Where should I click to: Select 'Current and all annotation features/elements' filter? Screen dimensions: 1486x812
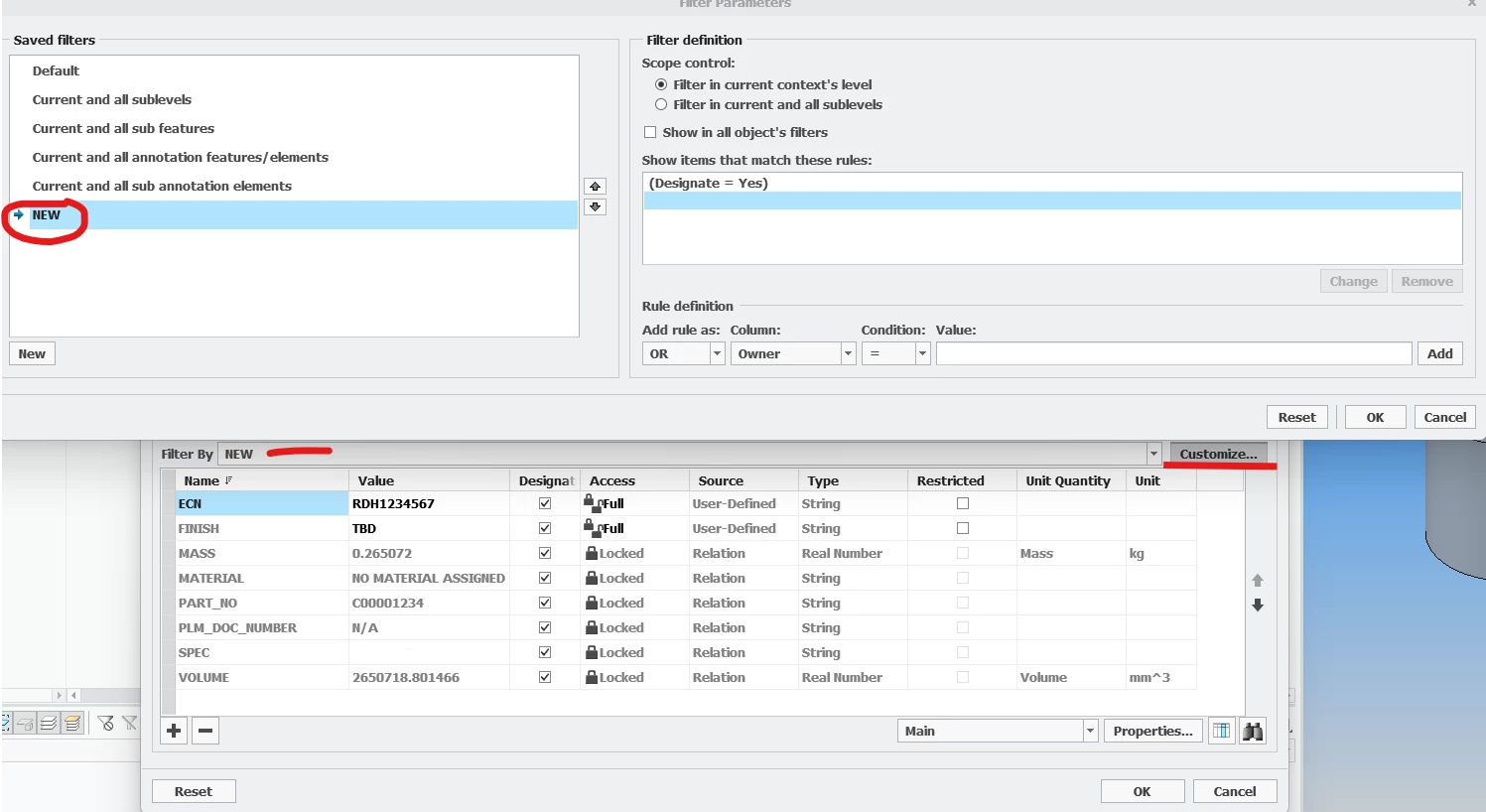181,157
